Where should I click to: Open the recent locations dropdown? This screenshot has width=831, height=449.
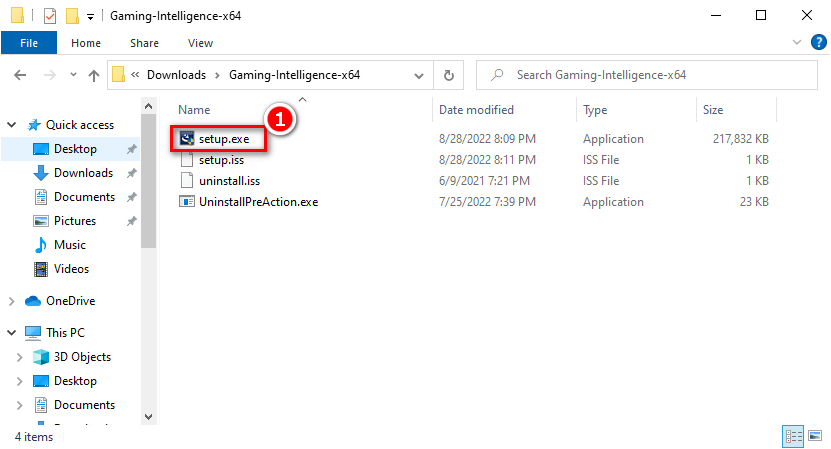(x=73, y=75)
